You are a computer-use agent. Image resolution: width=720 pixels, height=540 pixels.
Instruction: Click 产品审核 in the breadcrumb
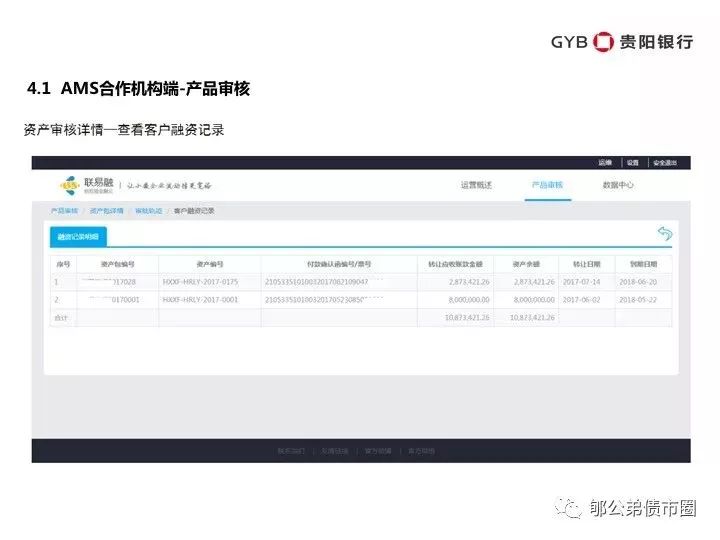[64, 211]
